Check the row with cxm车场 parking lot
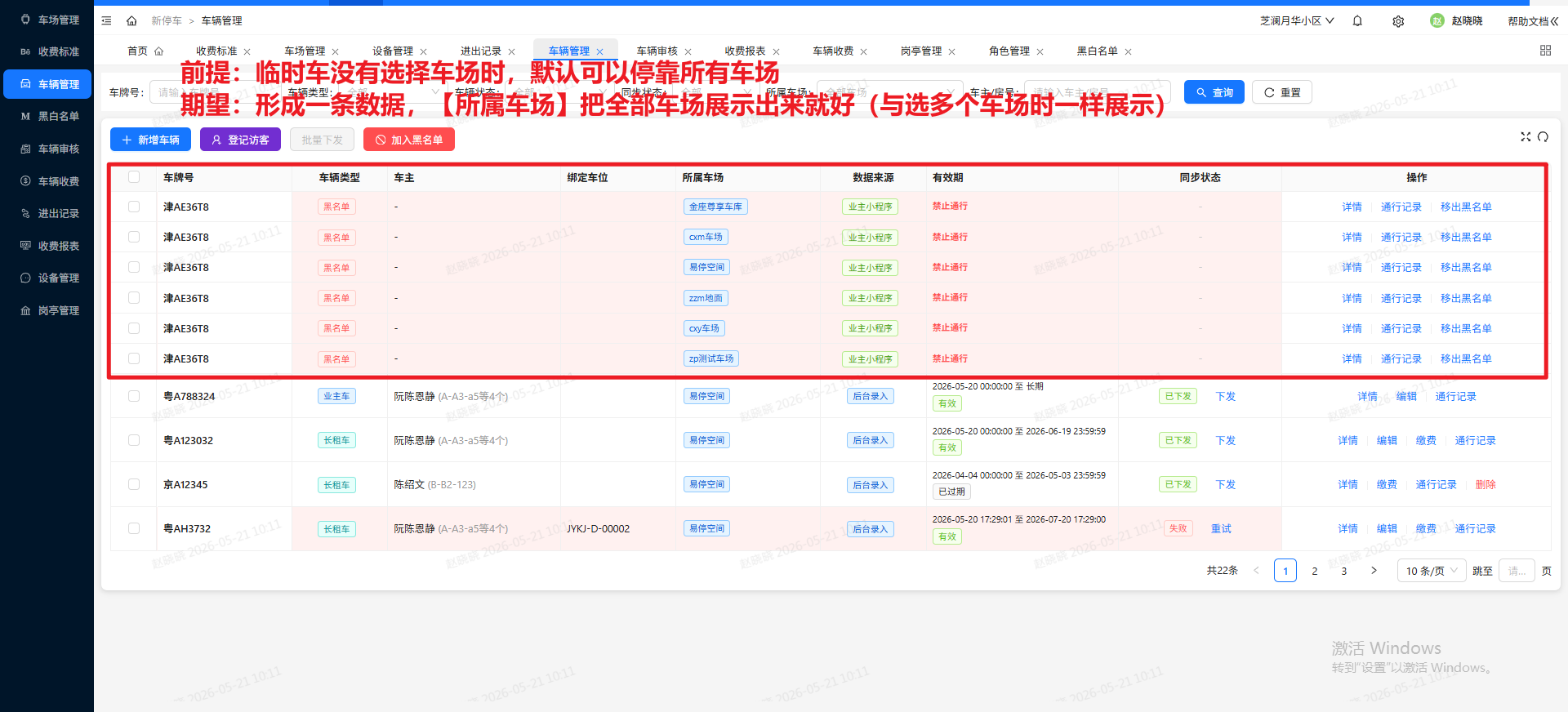 (x=134, y=237)
